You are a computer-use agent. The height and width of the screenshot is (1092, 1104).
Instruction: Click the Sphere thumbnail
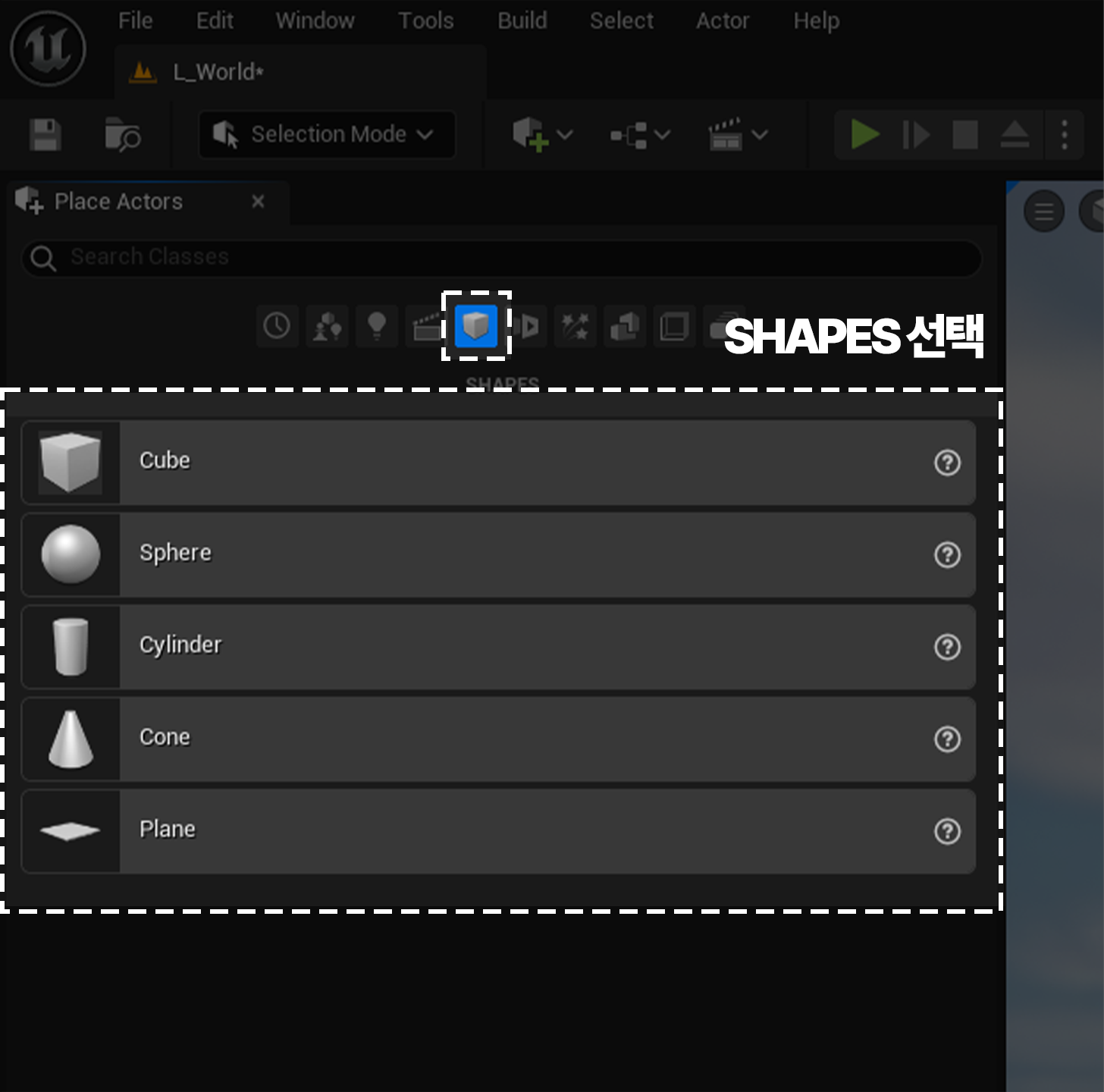click(71, 554)
